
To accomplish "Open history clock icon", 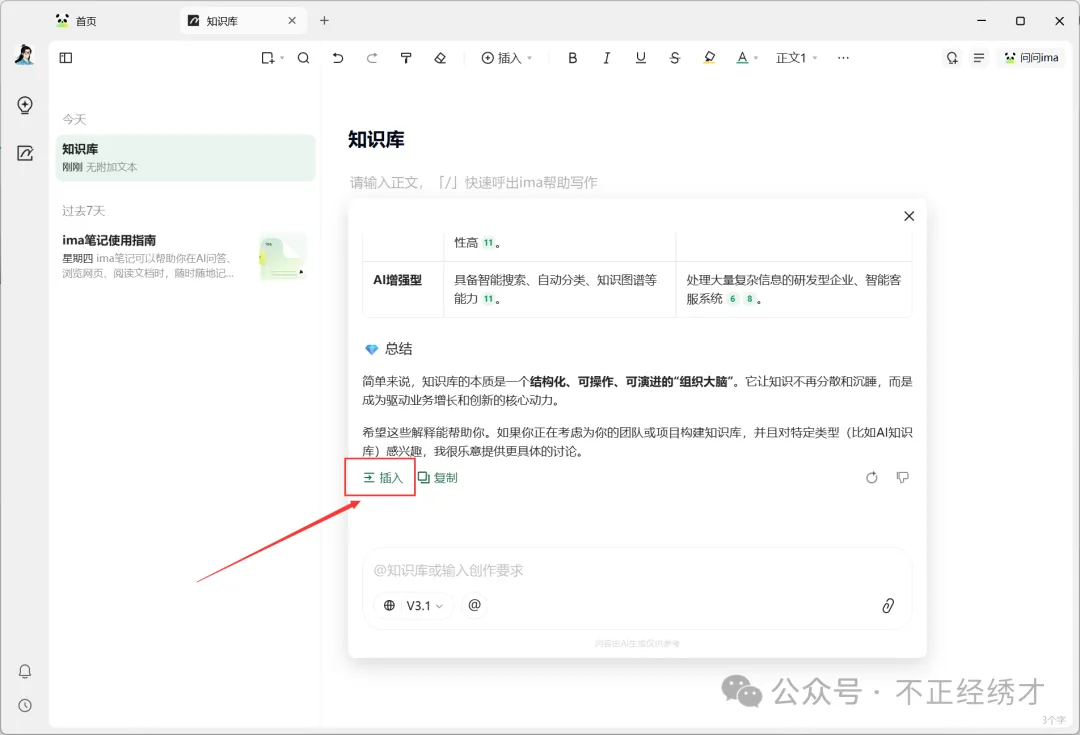I will click(x=25, y=705).
